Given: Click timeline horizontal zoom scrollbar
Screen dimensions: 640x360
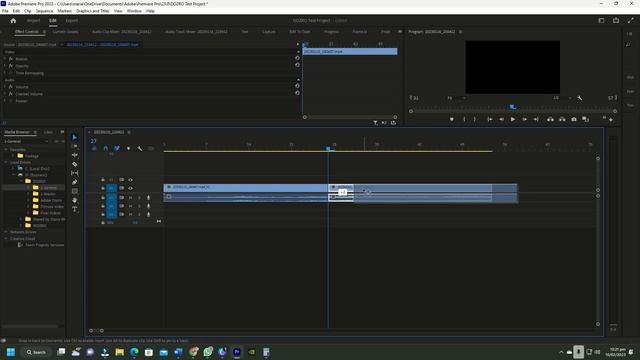Looking at the screenshot, I should tap(96, 331).
